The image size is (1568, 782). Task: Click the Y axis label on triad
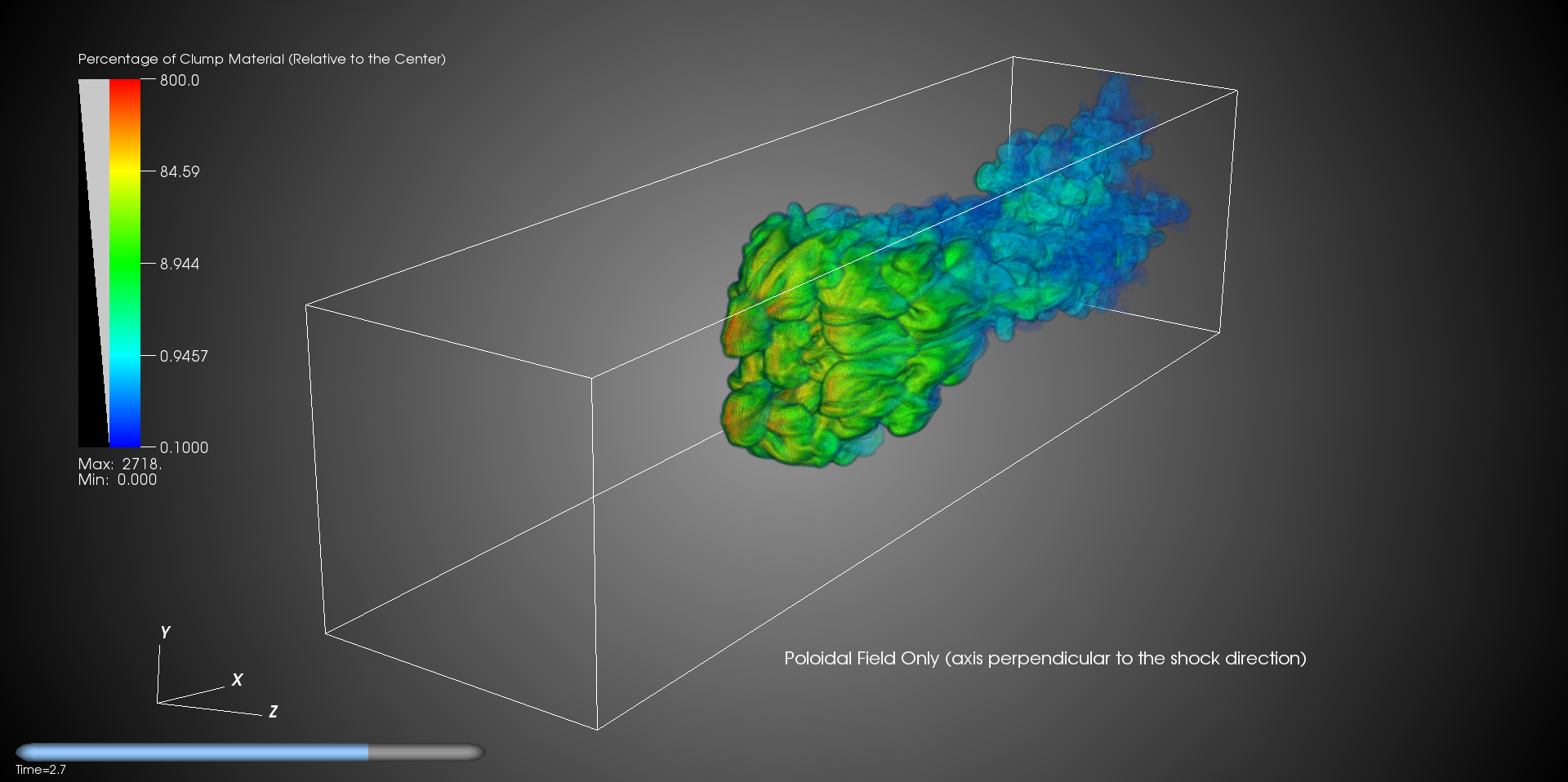pyautogui.click(x=165, y=633)
